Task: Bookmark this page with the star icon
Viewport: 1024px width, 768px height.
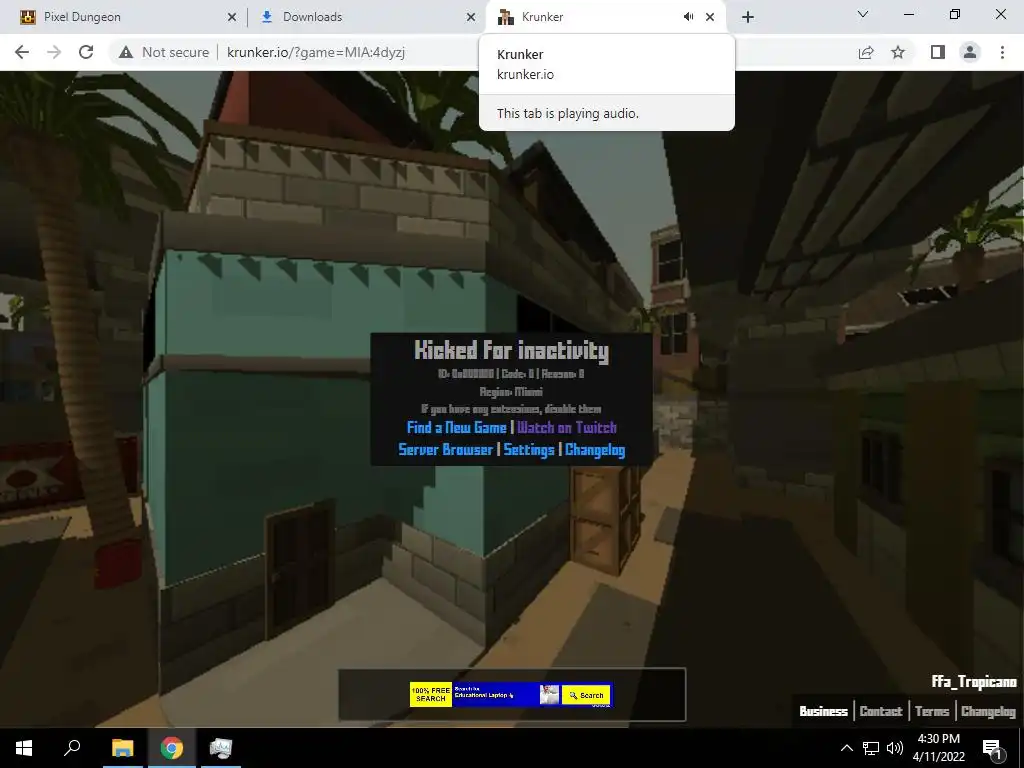Action: (899, 52)
